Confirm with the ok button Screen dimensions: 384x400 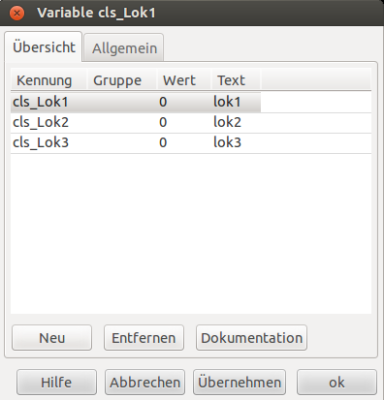click(x=337, y=382)
